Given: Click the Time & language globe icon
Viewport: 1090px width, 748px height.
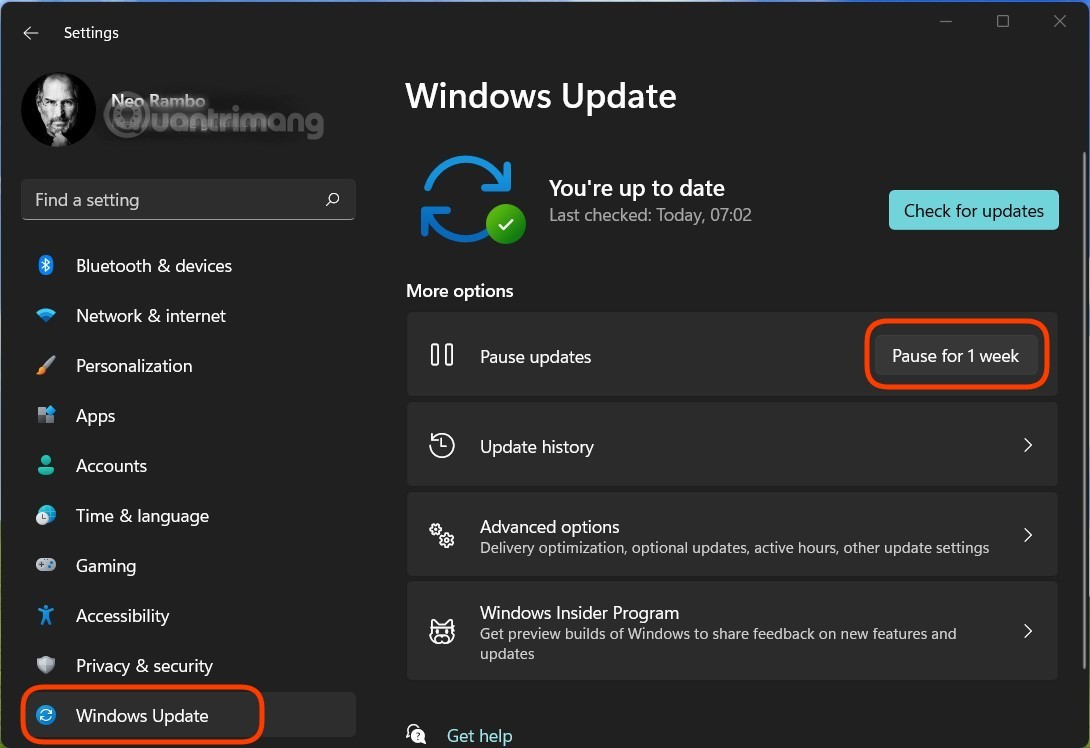Looking at the screenshot, I should (x=46, y=515).
